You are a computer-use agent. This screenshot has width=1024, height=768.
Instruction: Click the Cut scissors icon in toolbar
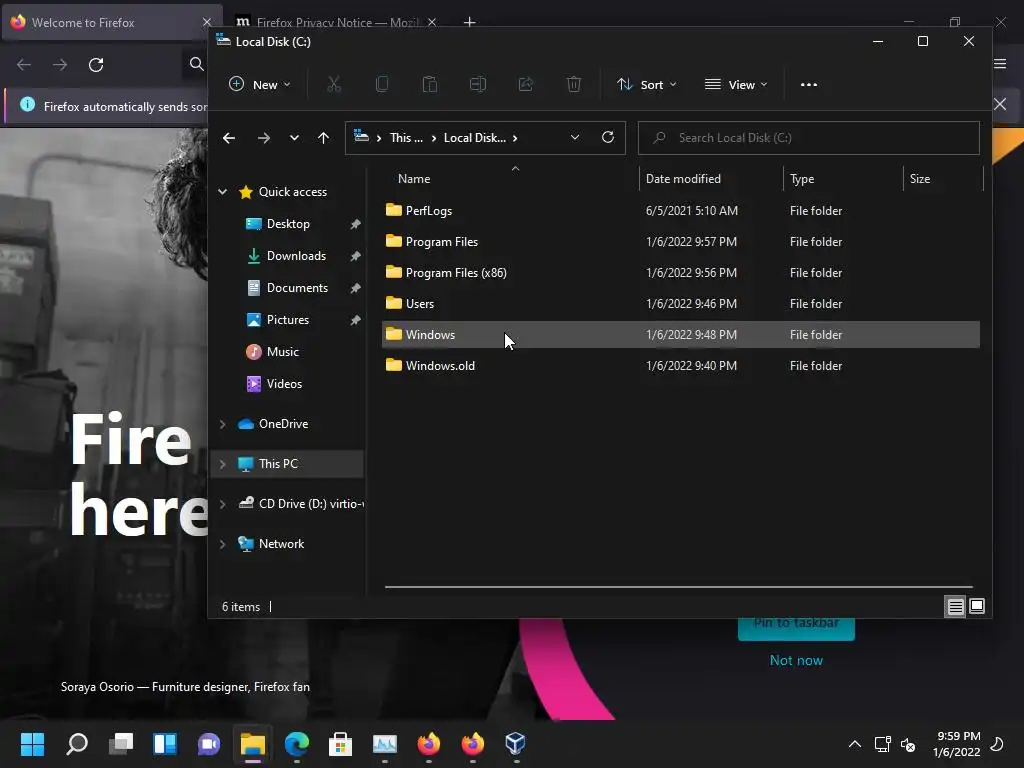(334, 84)
